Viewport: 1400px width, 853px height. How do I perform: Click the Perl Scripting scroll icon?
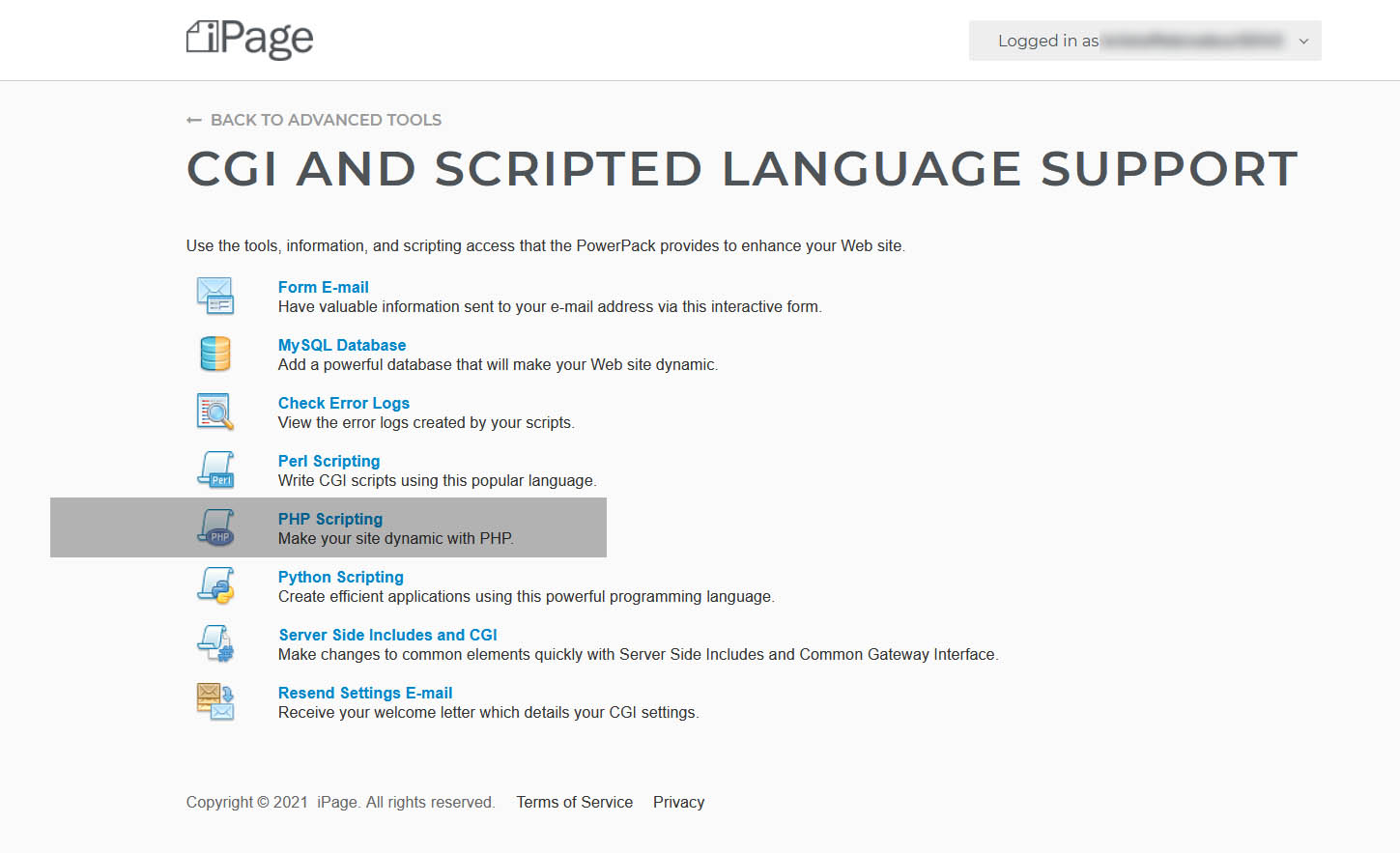(216, 469)
